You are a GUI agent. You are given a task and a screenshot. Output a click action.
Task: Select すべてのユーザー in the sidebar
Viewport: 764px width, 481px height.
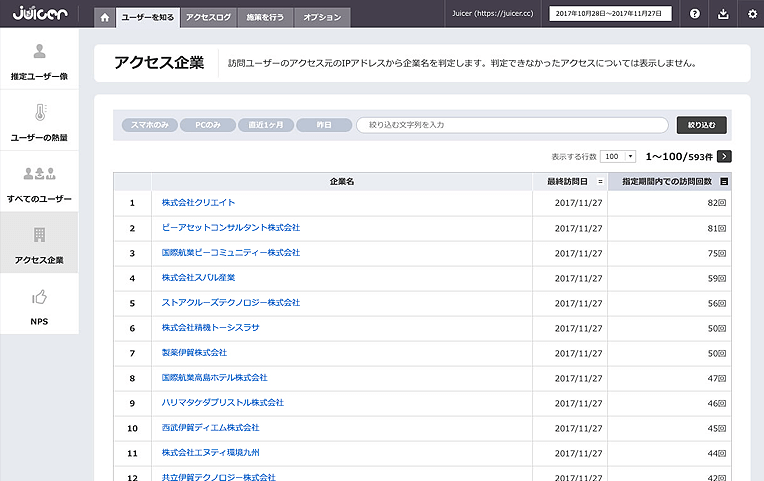point(39,184)
